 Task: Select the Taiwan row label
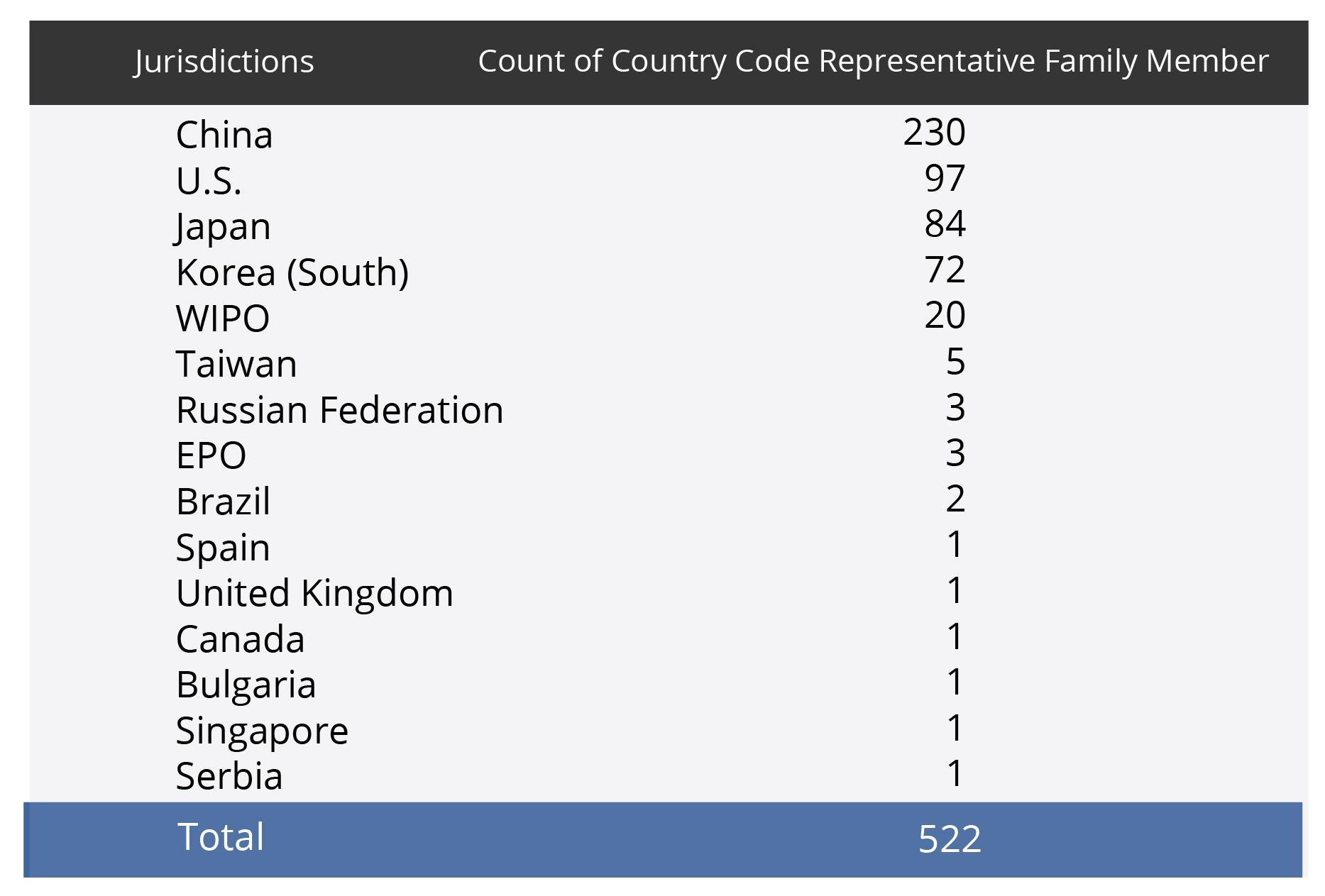point(236,364)
